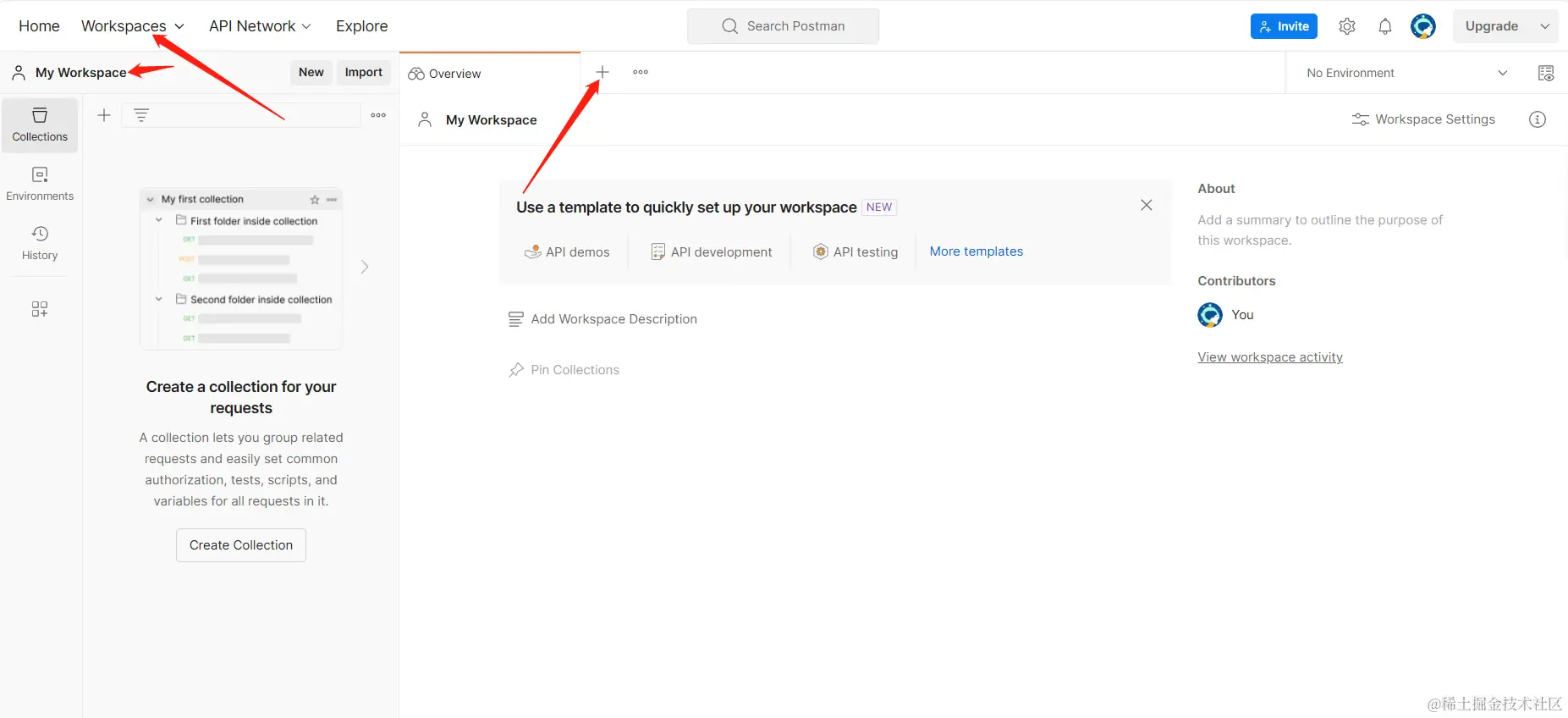The height and width of the screenshot is (718, 1568).
Task: Open the sidebar three-dots options menu
Action: 378,115
